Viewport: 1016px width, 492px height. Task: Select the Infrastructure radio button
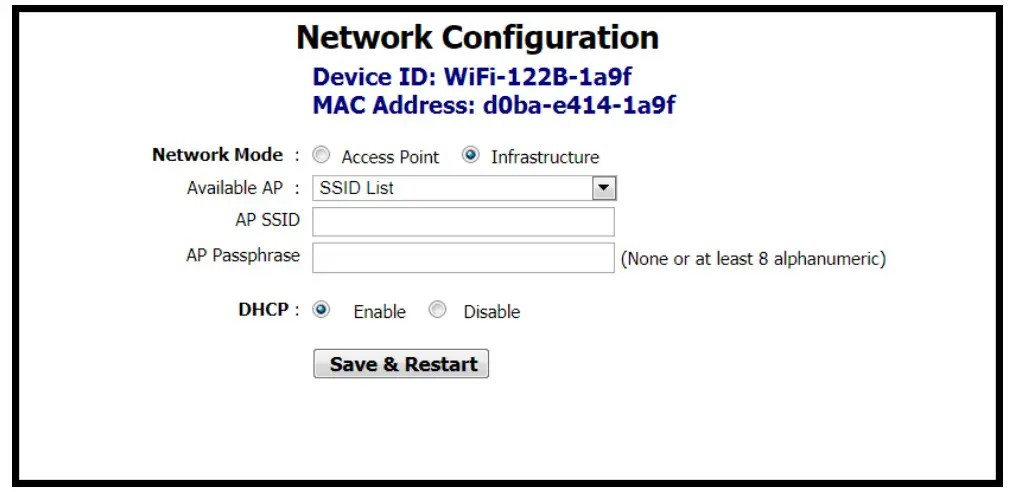tap(470, 156)
